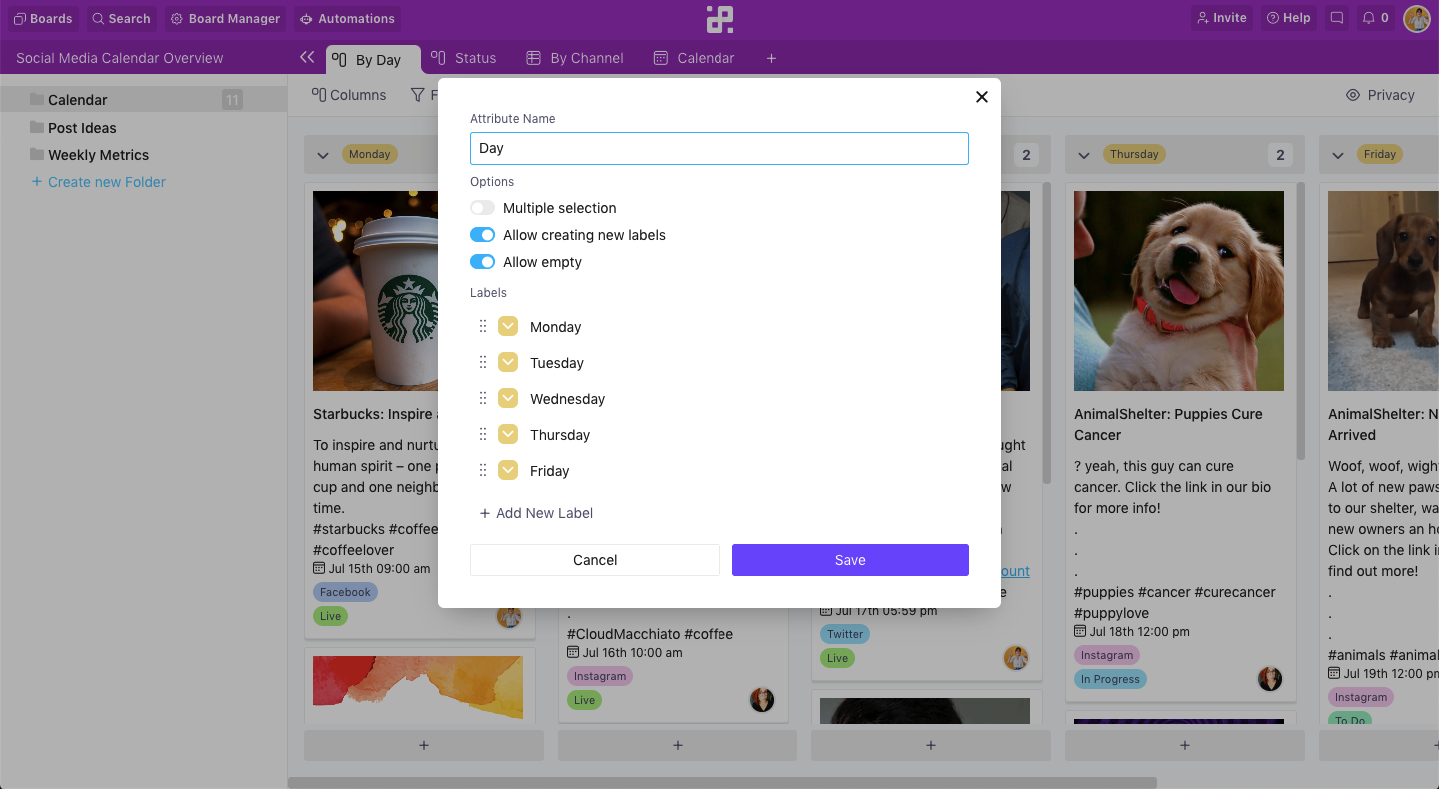Image resolution: width=1439 pixels, height=789 pixels.
Task: Click the Save button
Action: (x=850, y=560)
